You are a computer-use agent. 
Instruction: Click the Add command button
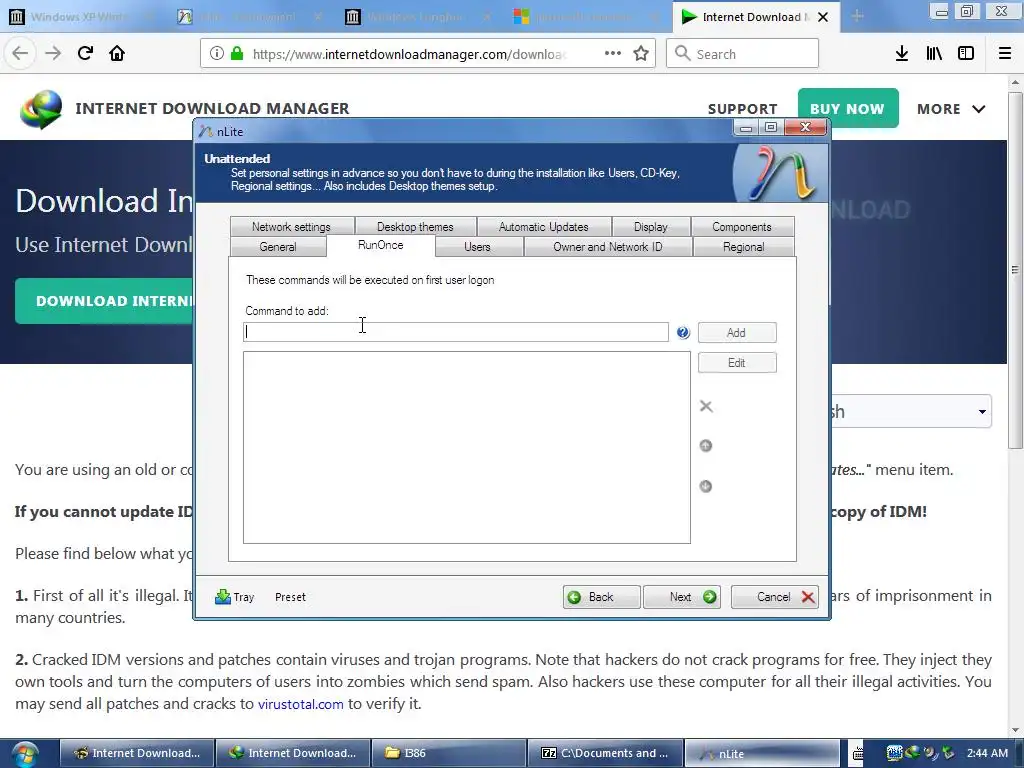tap(737, 332)
